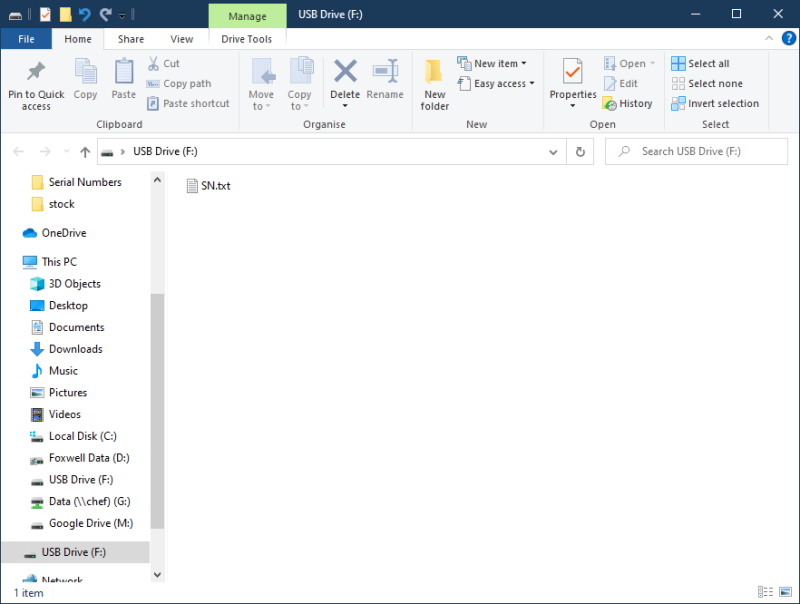Click the New folder icon
The image size is (800, 604).
point(434,73)
